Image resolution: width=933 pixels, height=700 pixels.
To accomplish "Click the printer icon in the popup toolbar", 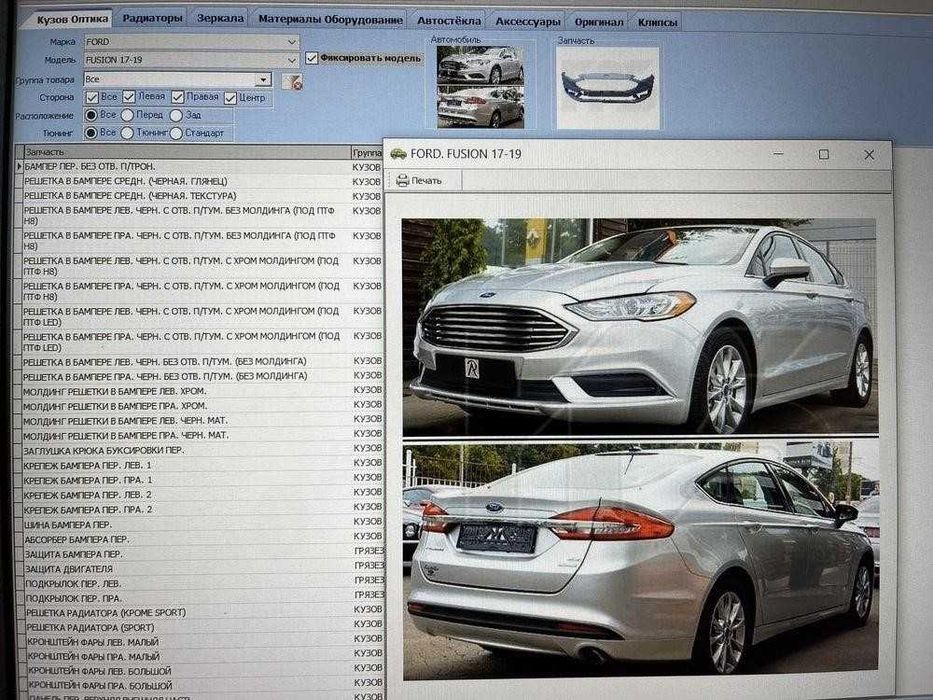I will click(x=402, y=180).
